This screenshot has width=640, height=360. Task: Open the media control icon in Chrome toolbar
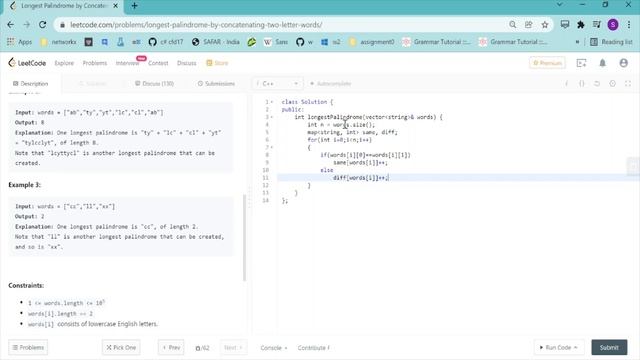point(597,25)
